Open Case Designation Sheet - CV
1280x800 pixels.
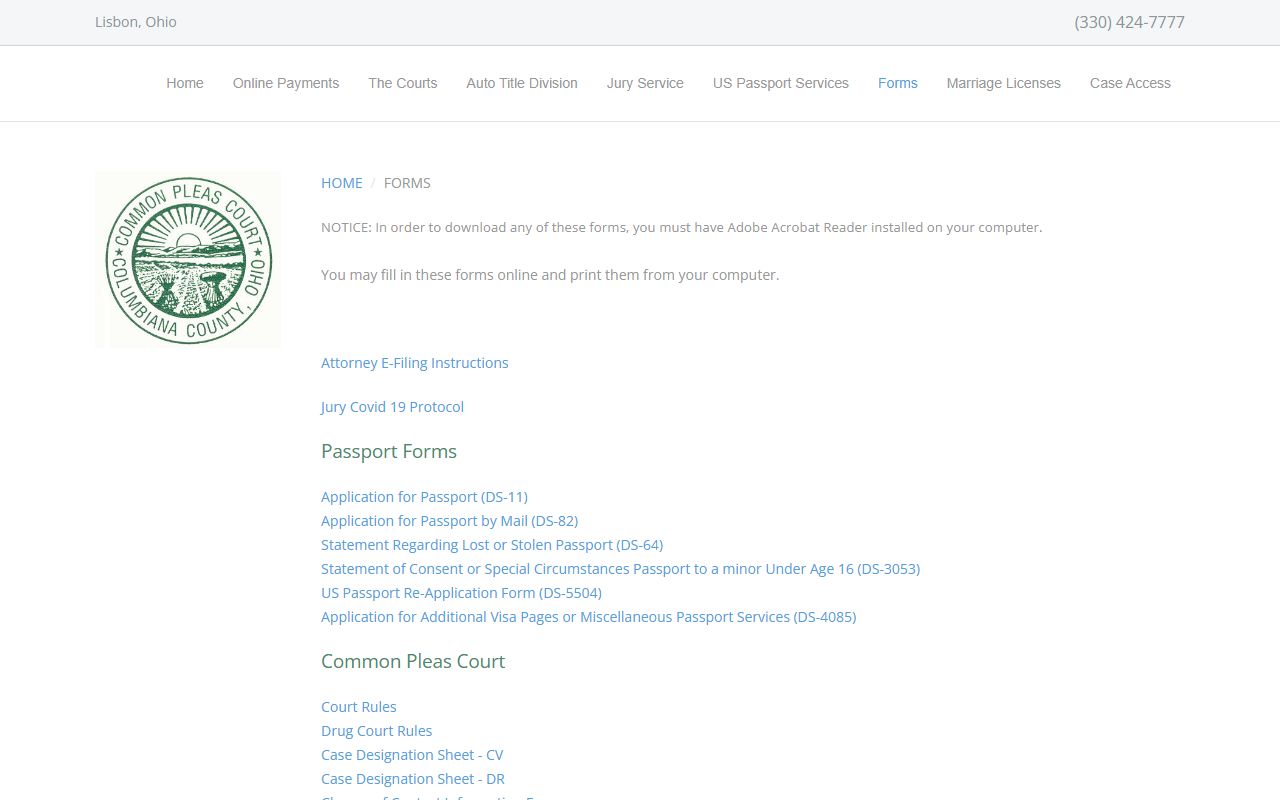(x=412, y=755)
